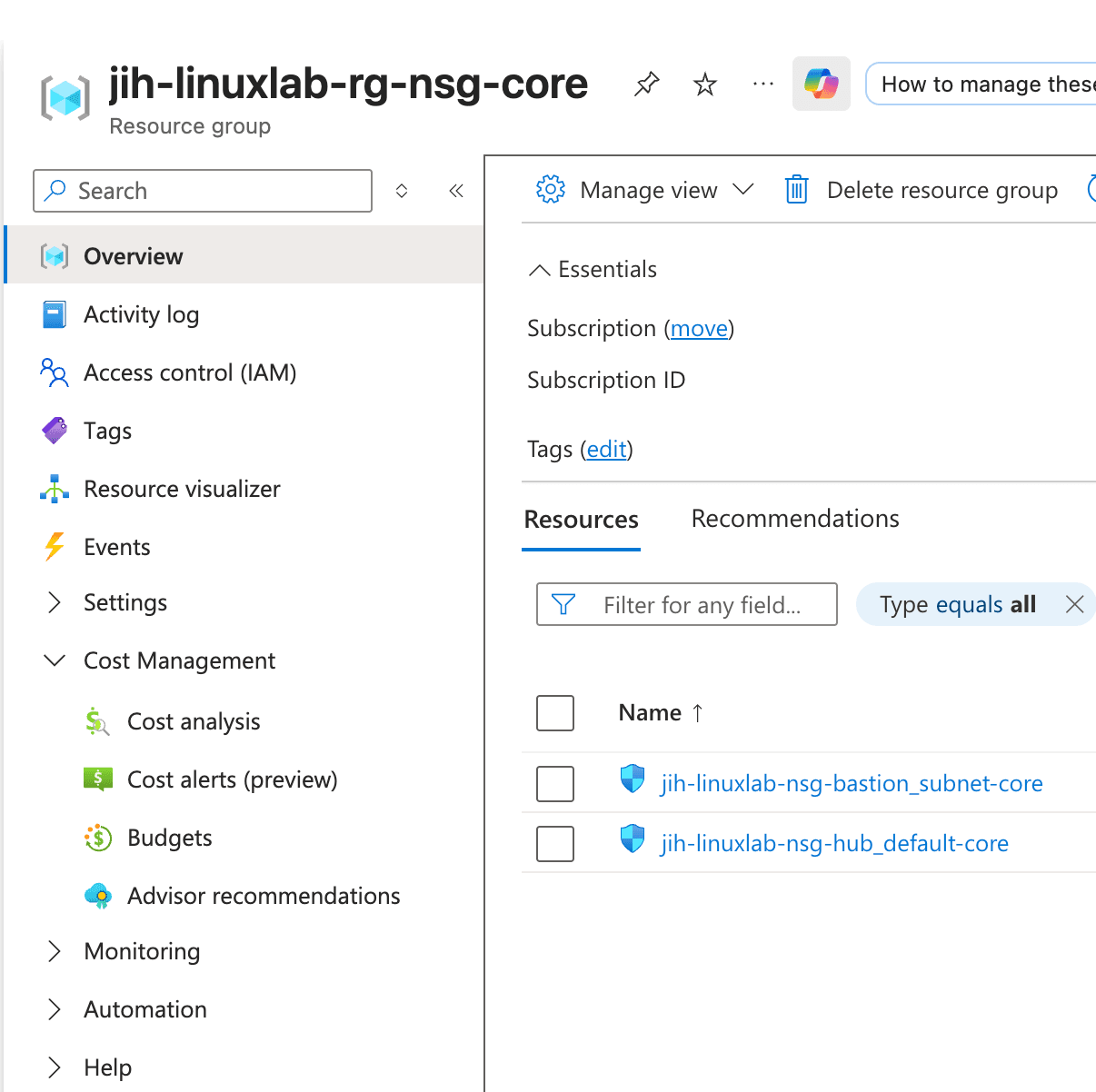Click the Manage view gear icon
The height and width of the screenshot is (1092, 1096).
[x=550, y=189]
